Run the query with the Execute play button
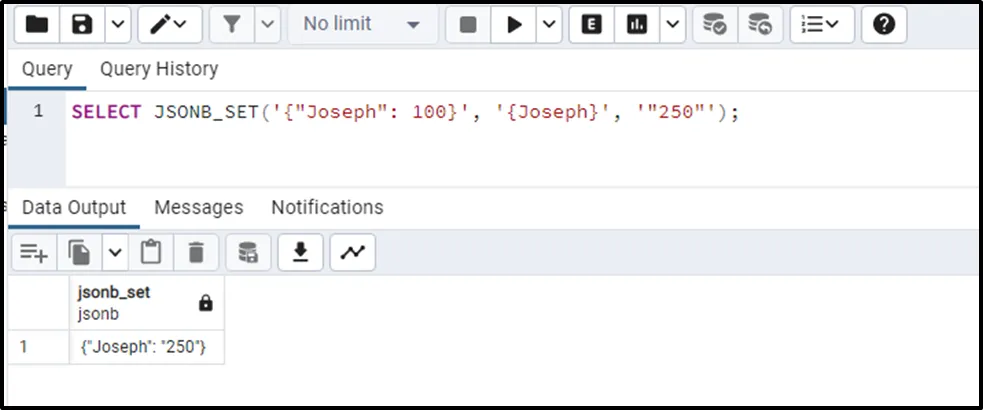983x410 pixels. (515, 25)
